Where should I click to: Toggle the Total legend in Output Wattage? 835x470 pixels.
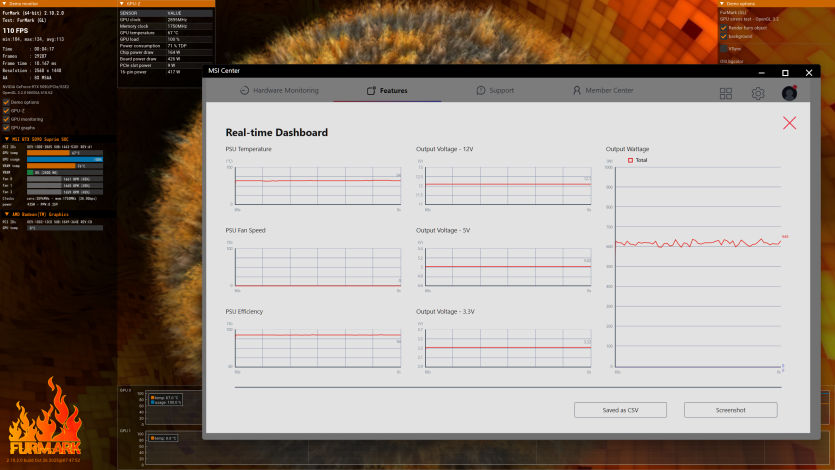click(x=637, y=160)
